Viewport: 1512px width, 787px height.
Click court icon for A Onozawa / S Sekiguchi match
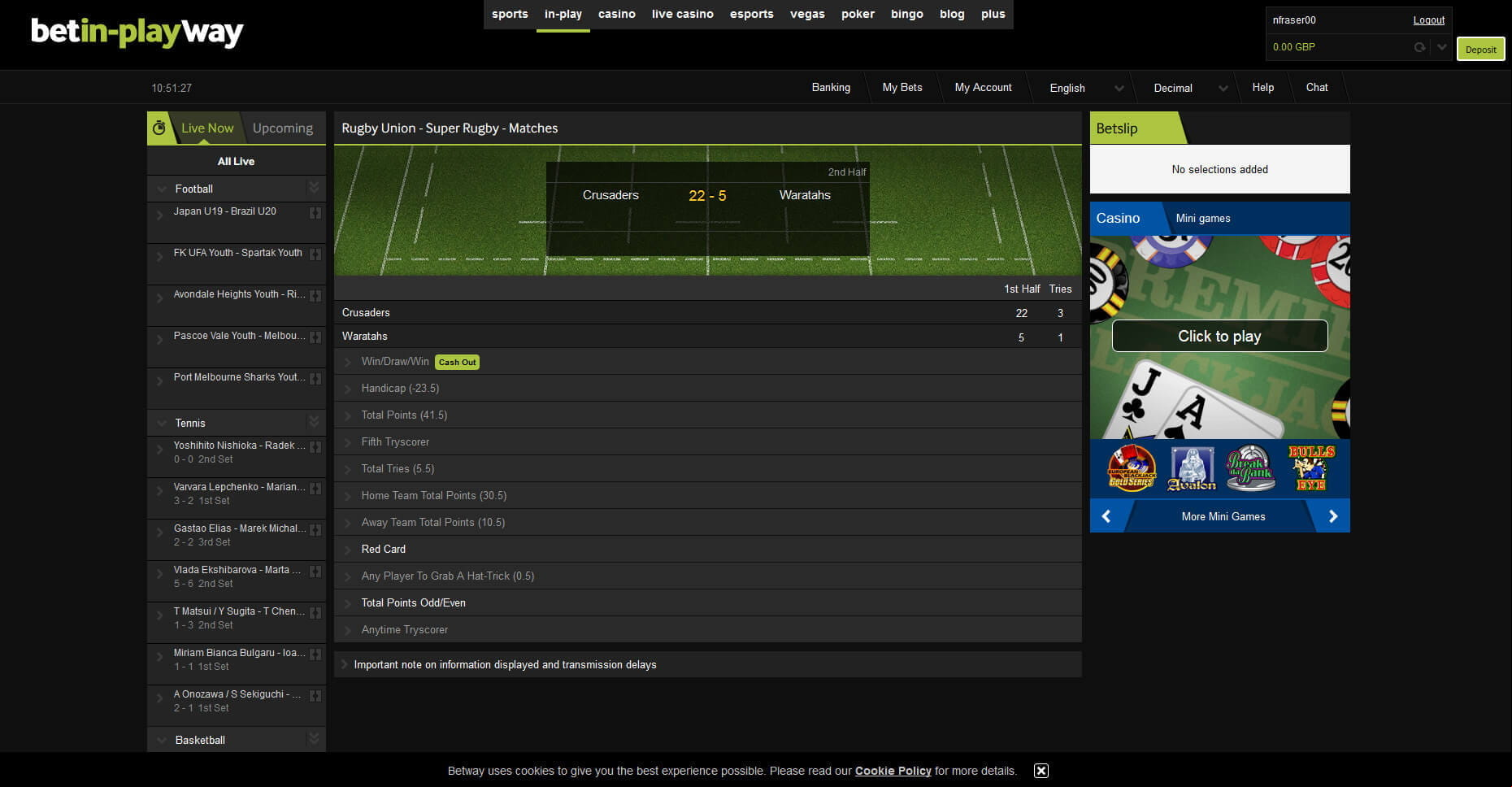coord(315,696)
